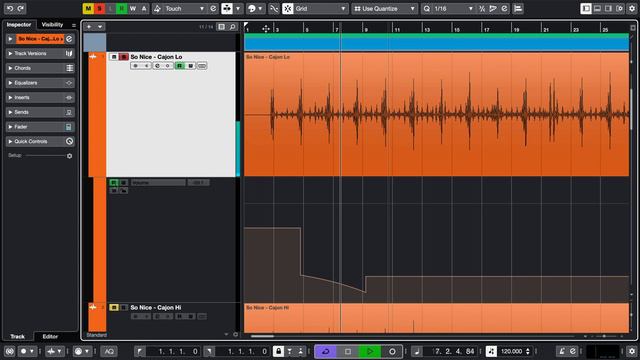
Task: Click the auto-scroll icon next to Touch
Action: click(x=213, y=9)
